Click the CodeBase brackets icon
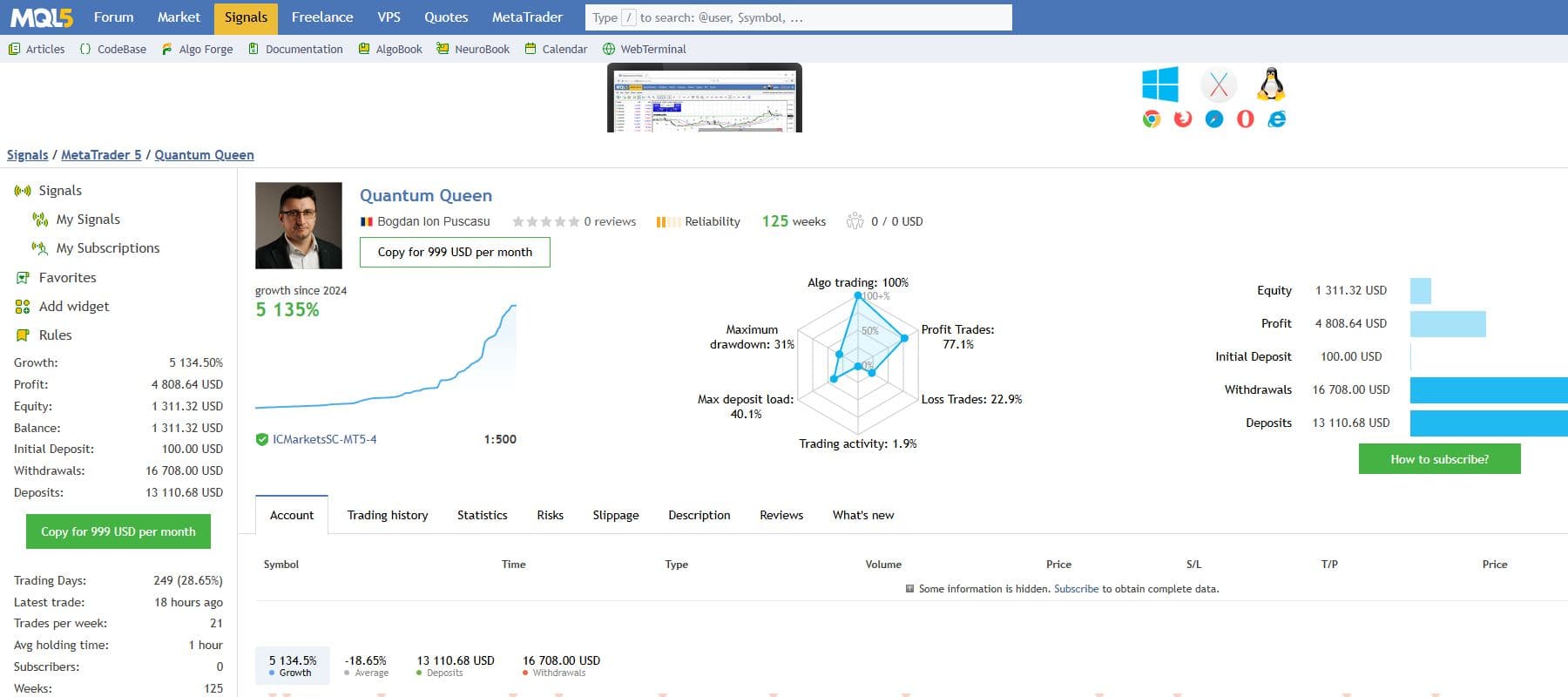This screenshot has height=697, width=1568. [84, 49]
